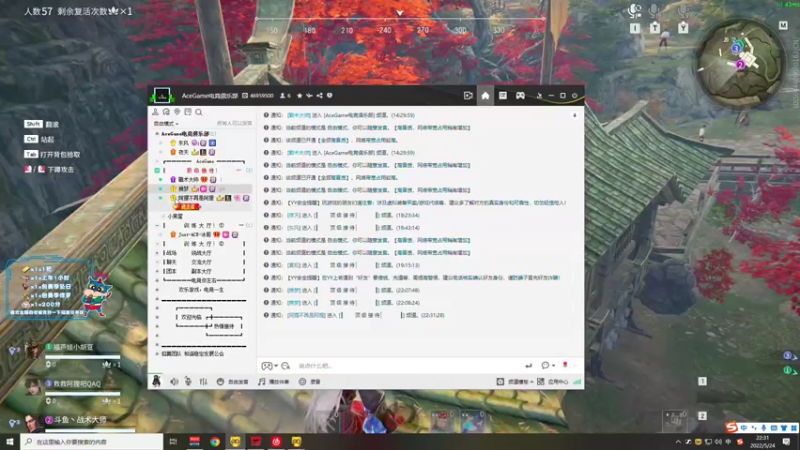Click the free speech button
The width and height of the screenshot is (800, 450).
click(x=233, y=382)
